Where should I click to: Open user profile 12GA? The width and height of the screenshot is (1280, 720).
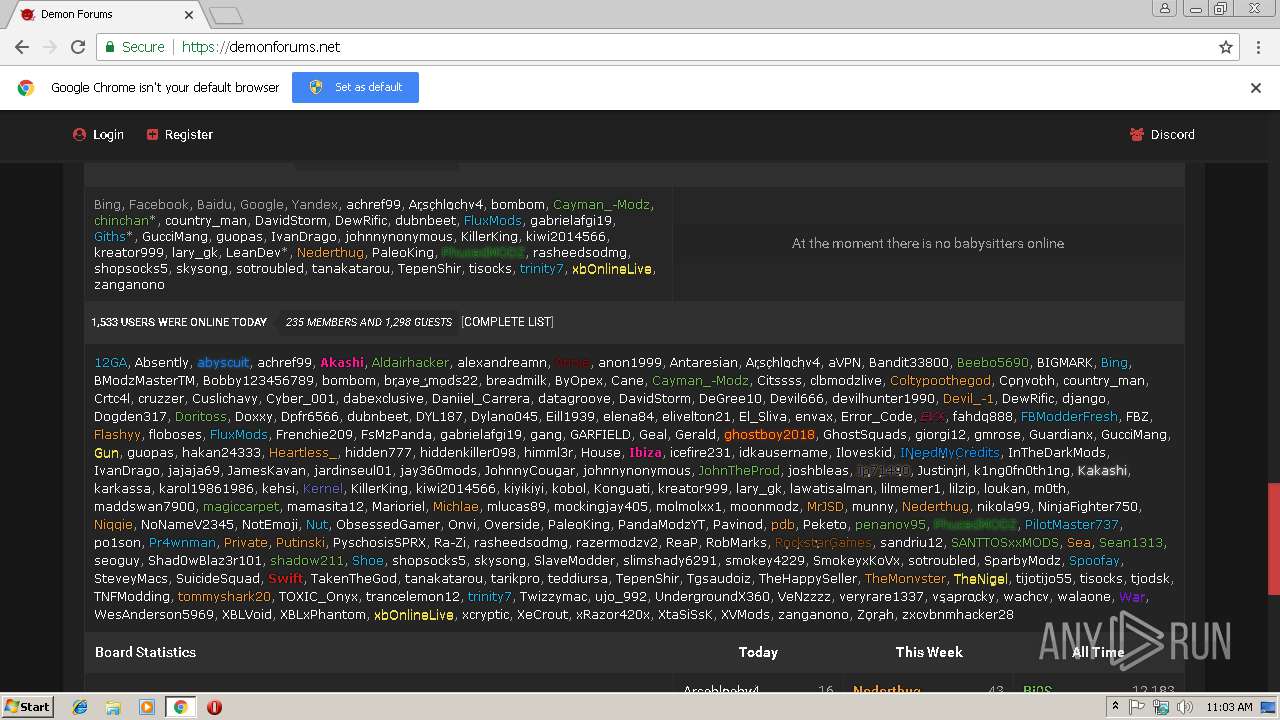click(x=111, y=363)
